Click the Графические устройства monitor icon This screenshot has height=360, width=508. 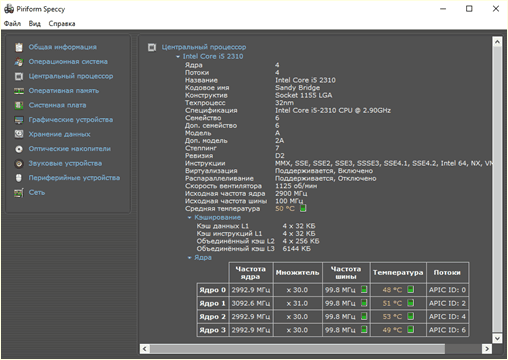pyautogui.click(x=19, y=120)
